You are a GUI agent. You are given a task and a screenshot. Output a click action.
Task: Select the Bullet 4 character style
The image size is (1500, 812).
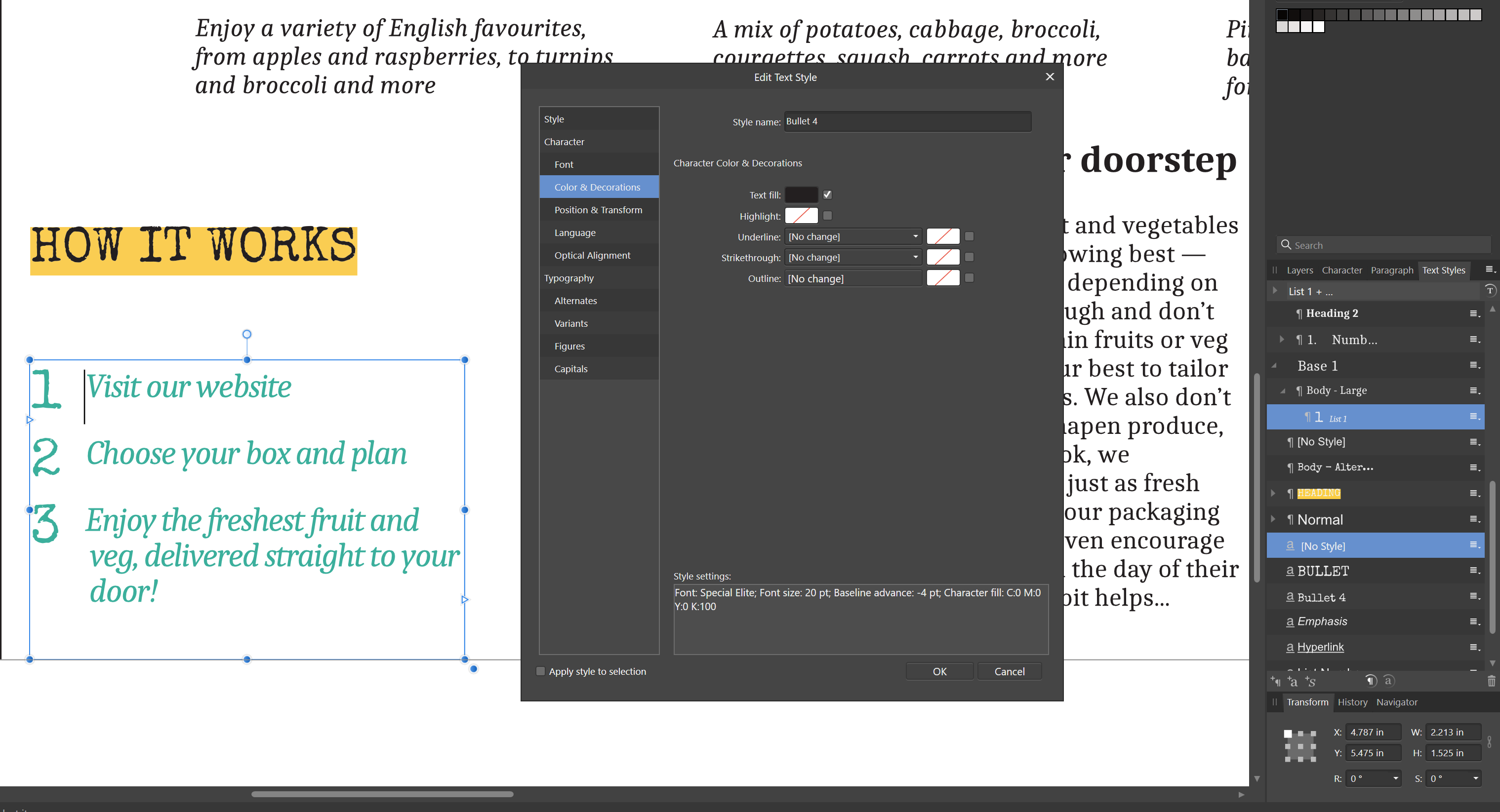coord(1376,597)
